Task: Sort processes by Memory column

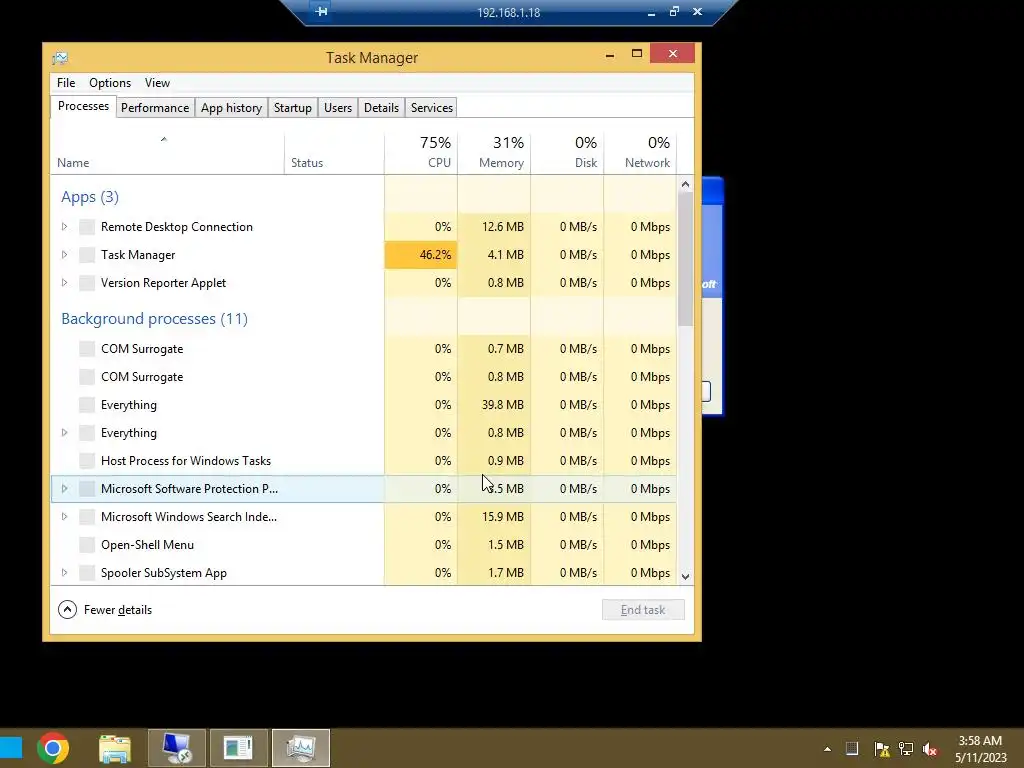Action: coord(494,153)
